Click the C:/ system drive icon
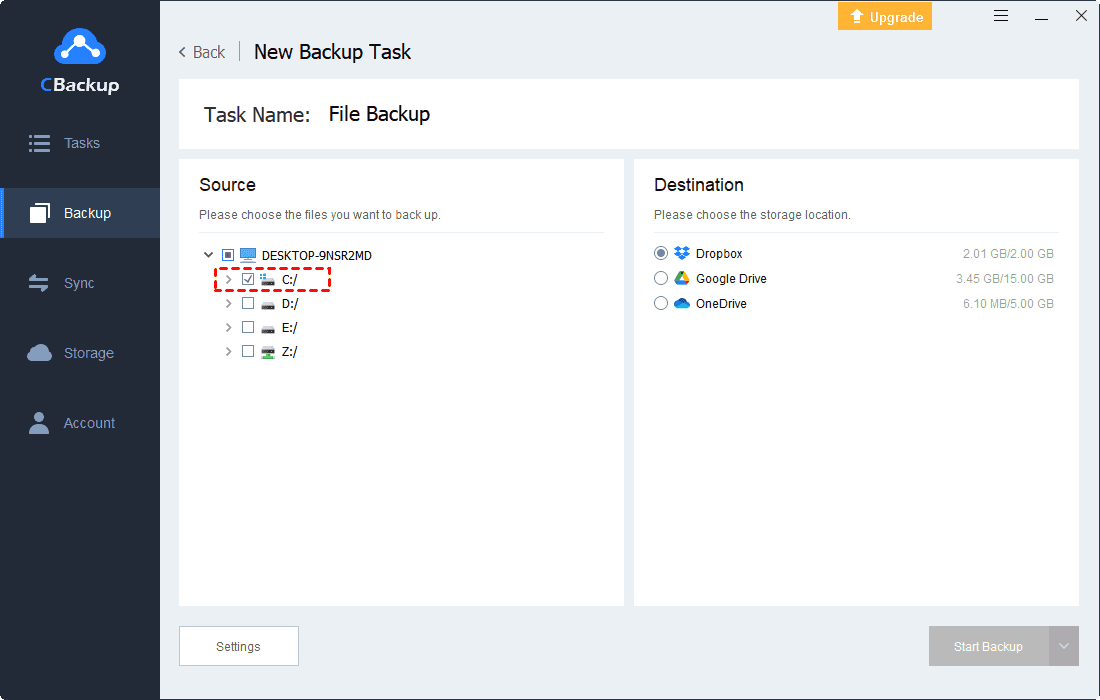Viewport: 1100px width, 700px height. click(267, 279)
